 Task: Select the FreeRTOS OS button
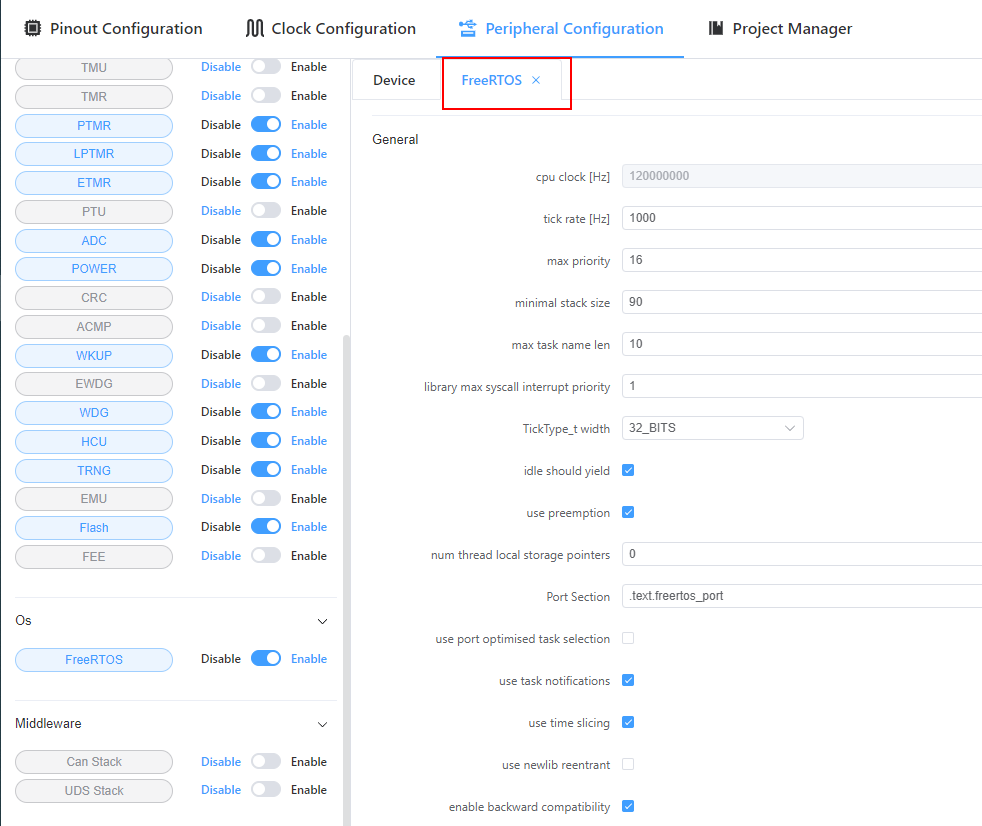tap(94, 659)
